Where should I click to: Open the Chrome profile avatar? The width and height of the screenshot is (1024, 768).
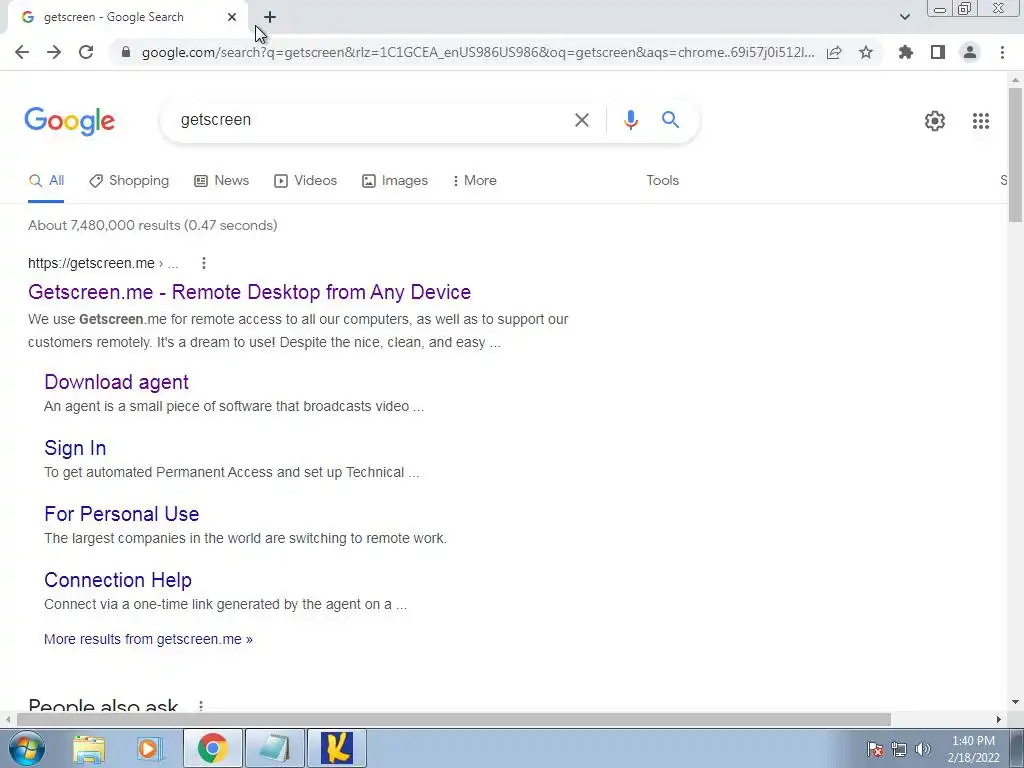[x=970, y=52]
